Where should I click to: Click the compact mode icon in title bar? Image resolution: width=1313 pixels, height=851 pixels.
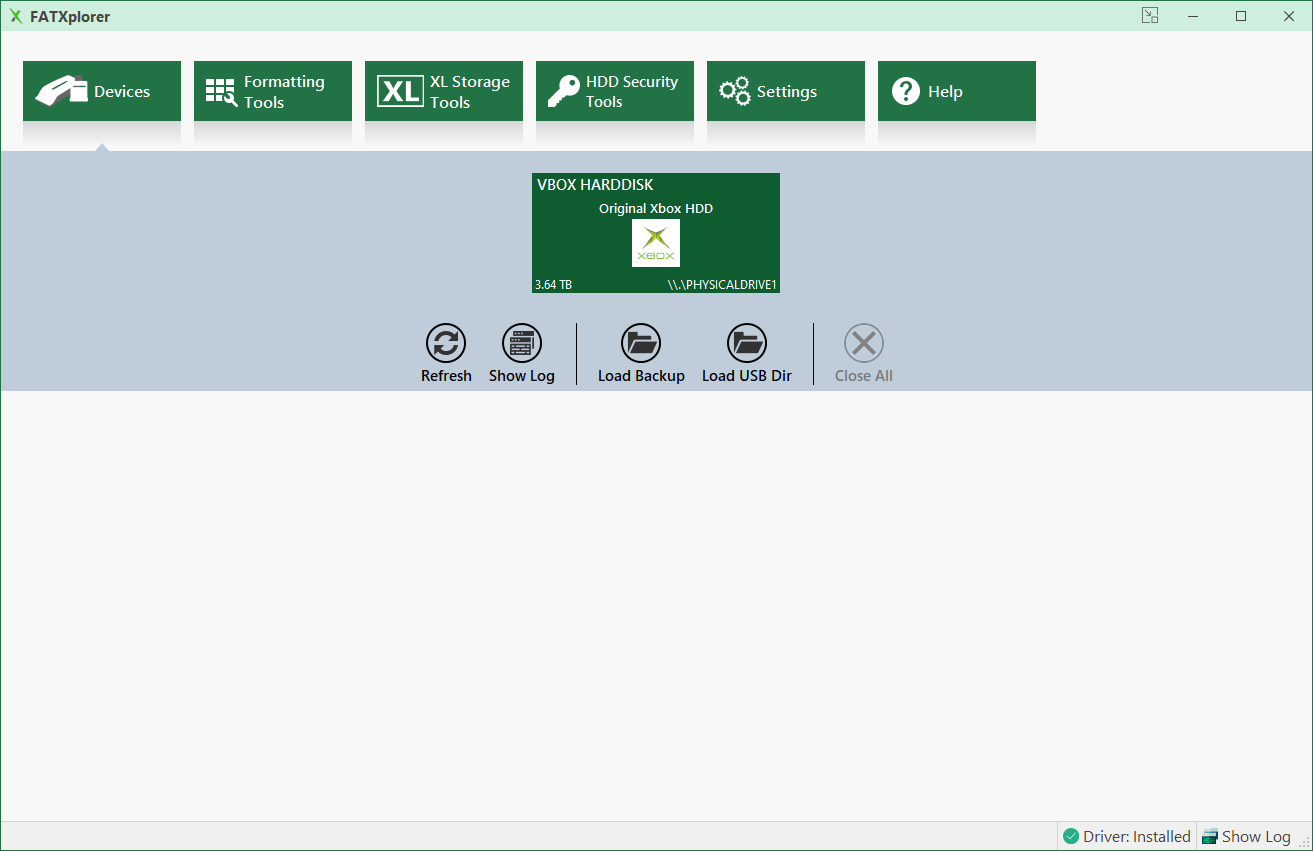click(x=1150, y=15)
